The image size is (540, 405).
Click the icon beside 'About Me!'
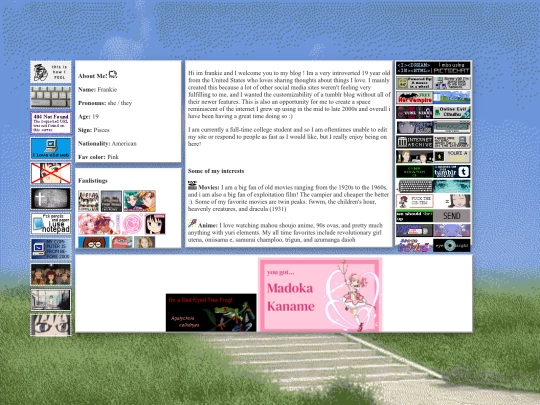click(x=113, y=74)
